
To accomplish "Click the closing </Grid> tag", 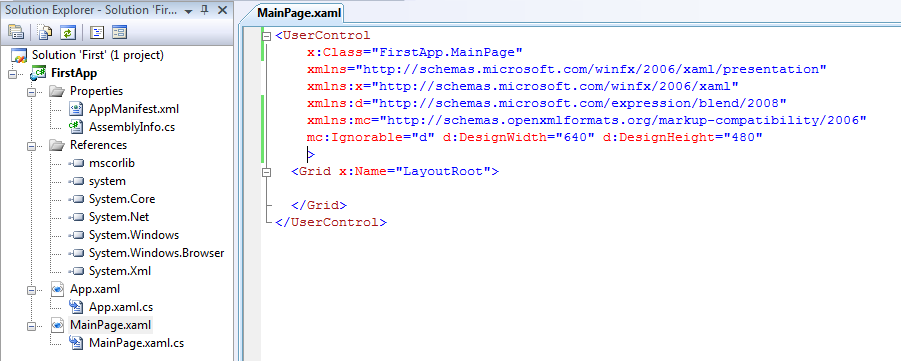I will click(319, 205).
